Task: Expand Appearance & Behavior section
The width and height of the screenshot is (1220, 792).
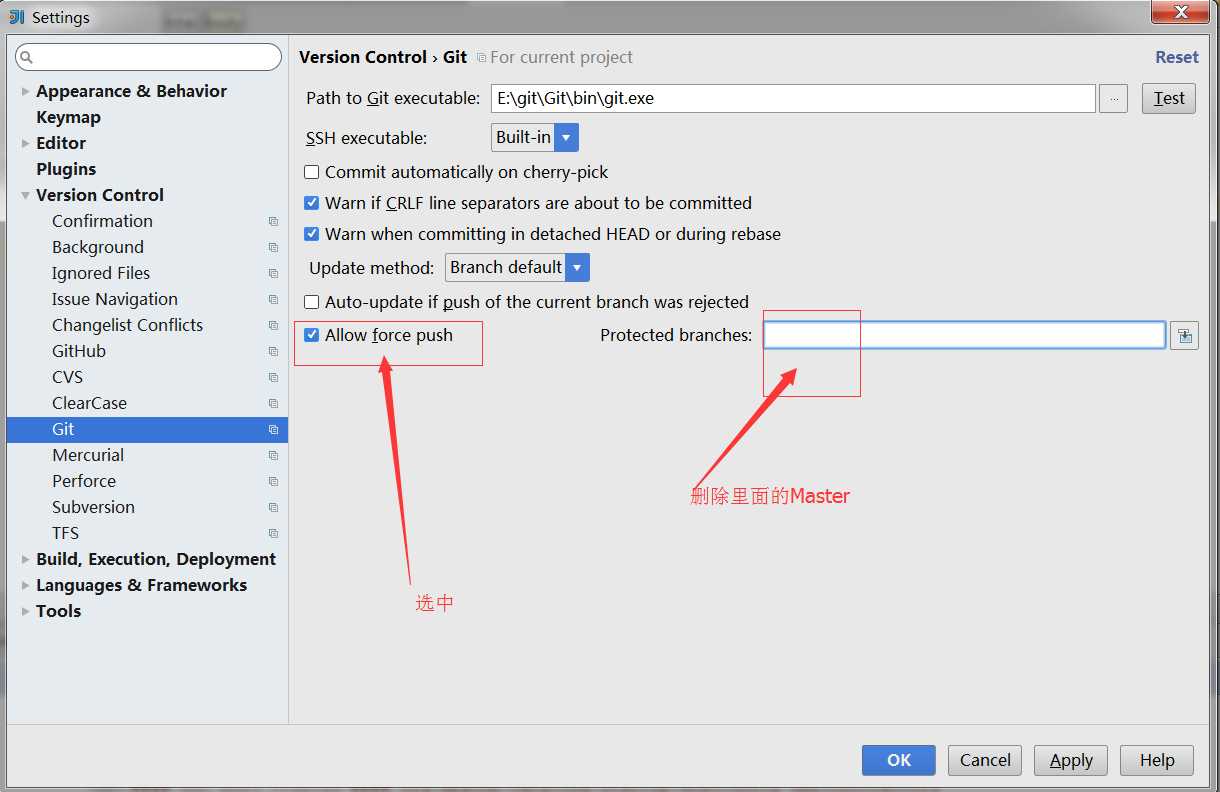Action: click(25, 91)
